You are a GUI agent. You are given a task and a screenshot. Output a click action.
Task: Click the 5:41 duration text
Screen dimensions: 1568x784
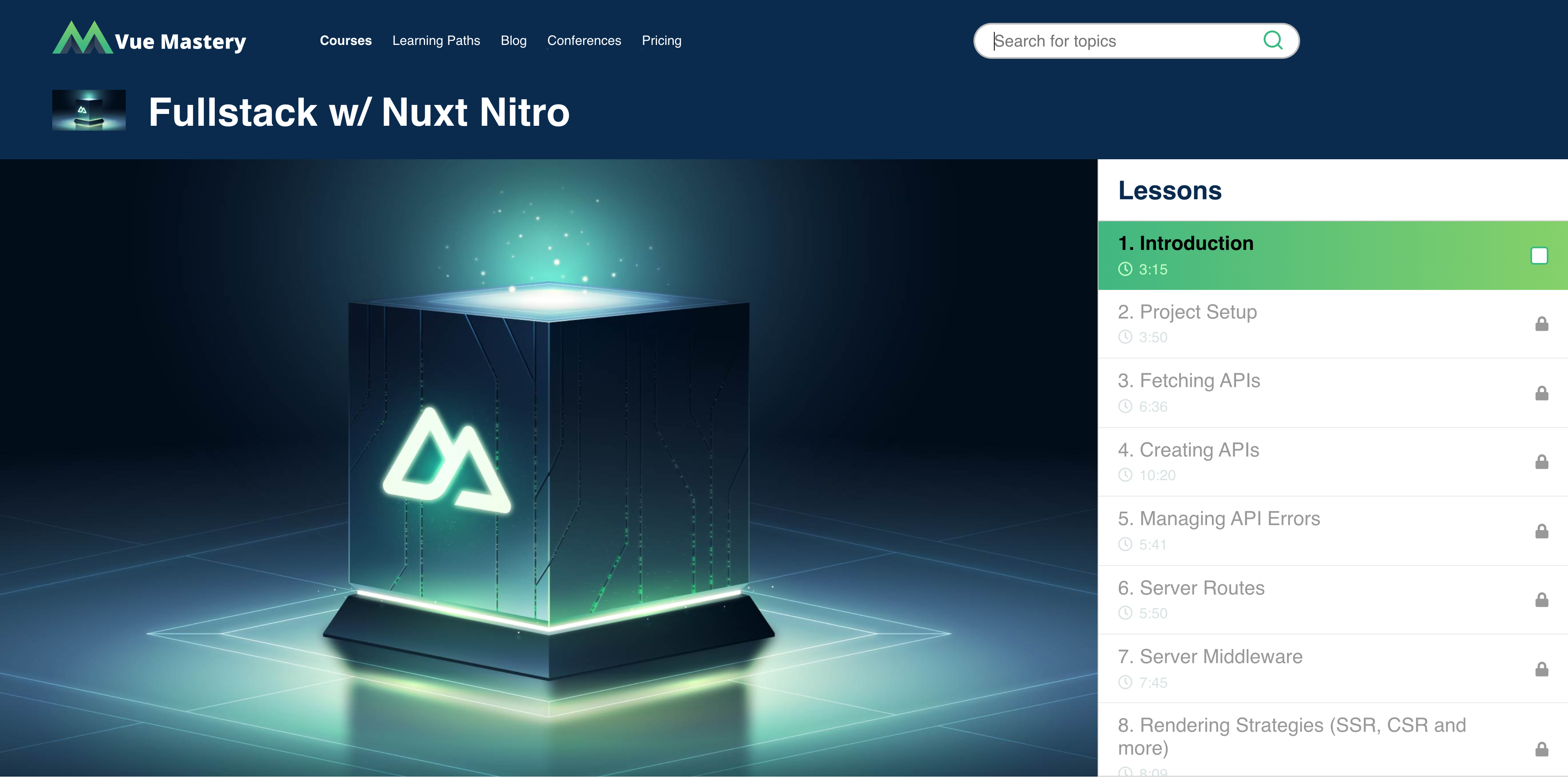(x=1153, y=545)
